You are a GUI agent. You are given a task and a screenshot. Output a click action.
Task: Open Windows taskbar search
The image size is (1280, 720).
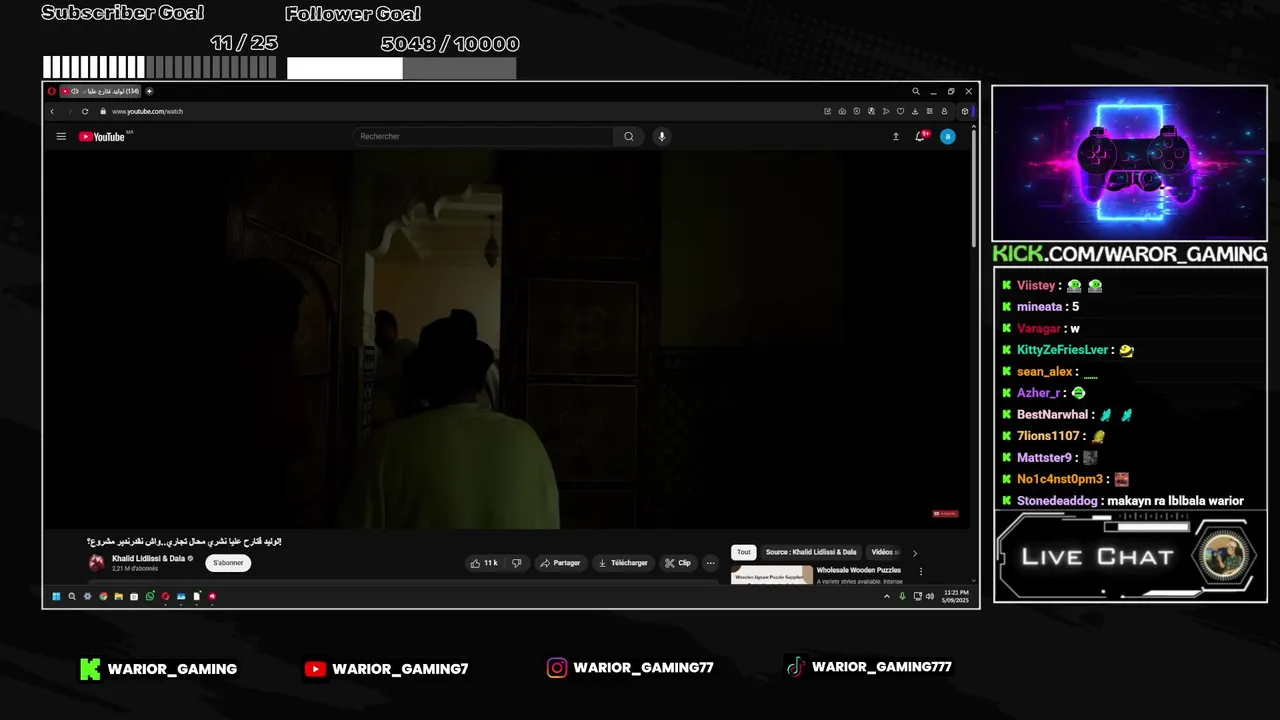[x=72, y=596]
